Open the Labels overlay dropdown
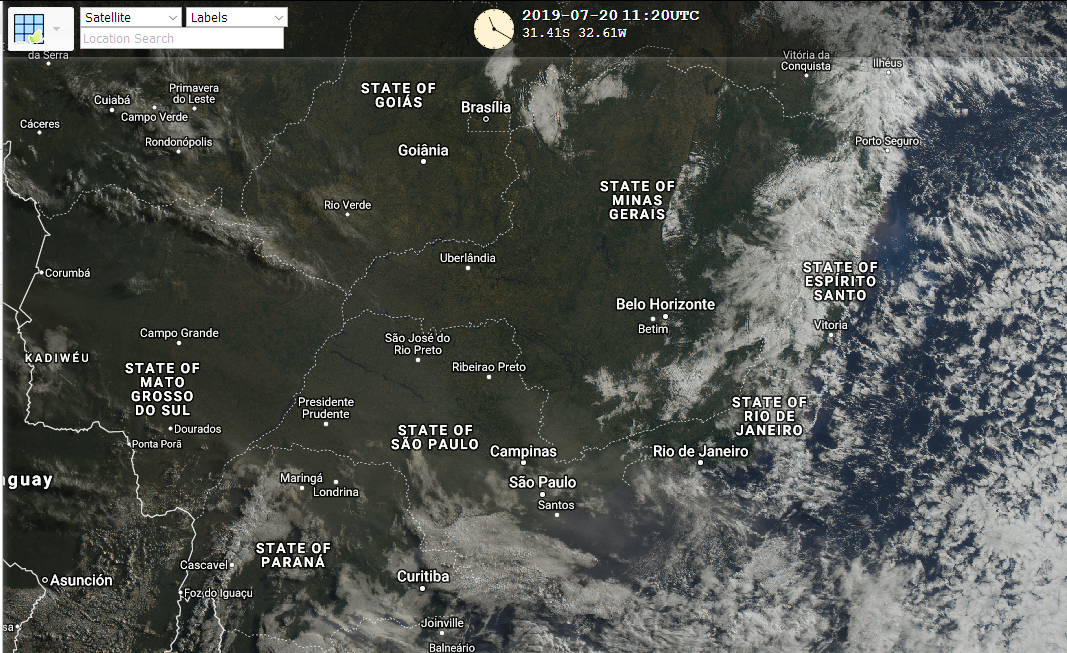 [237, 18]
